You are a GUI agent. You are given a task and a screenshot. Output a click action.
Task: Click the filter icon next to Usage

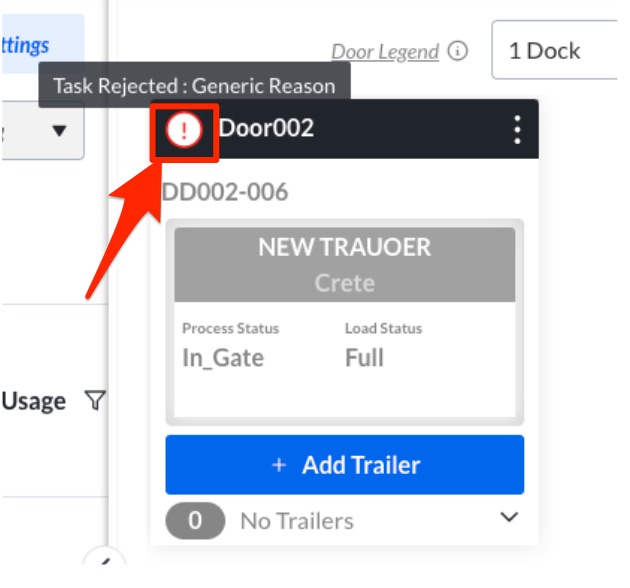[x=94, y=402]
